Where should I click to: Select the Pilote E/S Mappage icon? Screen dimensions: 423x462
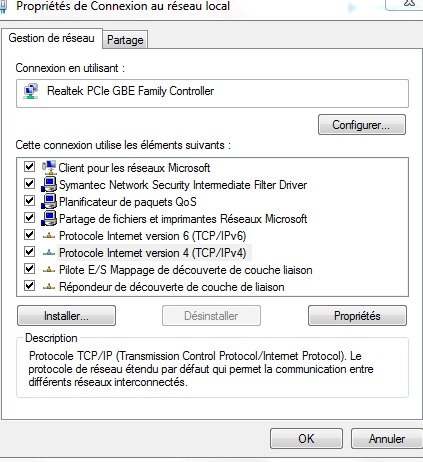pos(49,270)
